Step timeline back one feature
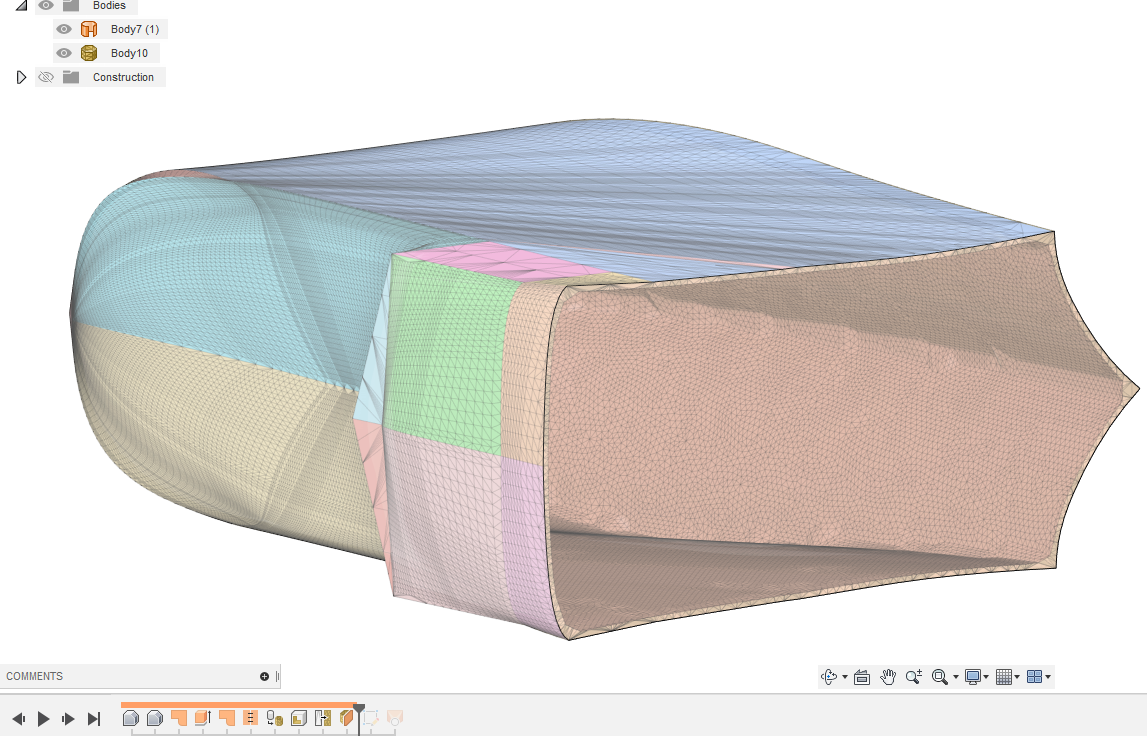1147x736 pixels. (19, 719)
